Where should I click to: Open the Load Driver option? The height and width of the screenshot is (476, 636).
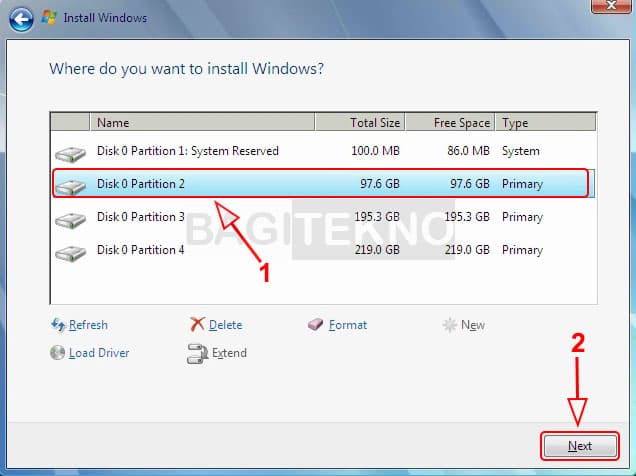[x=99, y=353]
